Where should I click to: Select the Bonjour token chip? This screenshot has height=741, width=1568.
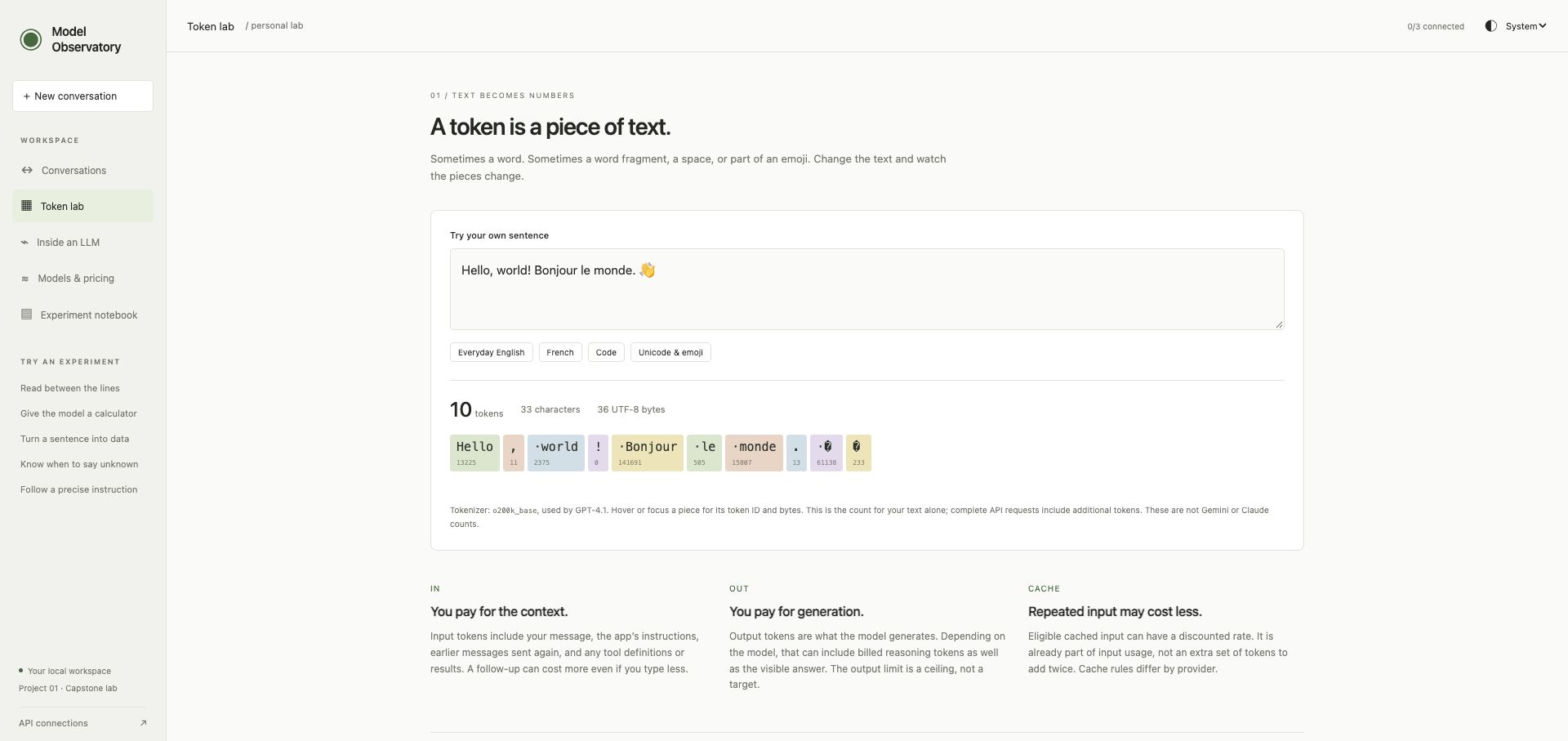tap(648, 453)
